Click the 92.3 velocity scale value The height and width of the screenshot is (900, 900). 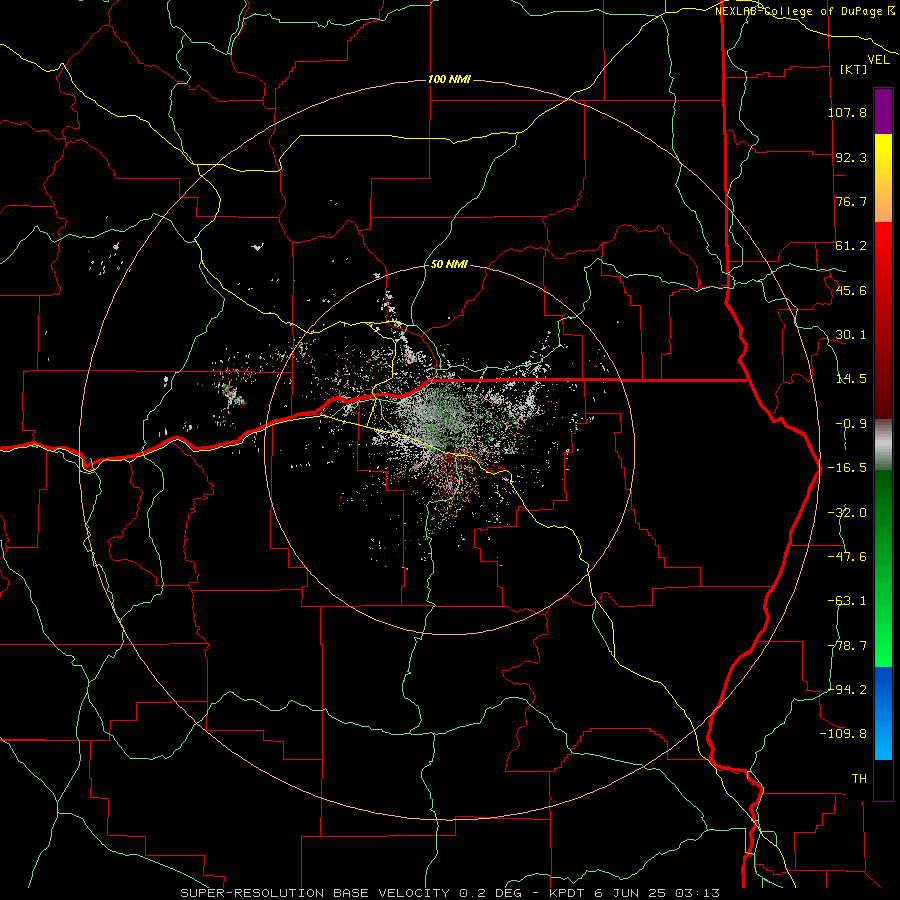pos(851,157)
